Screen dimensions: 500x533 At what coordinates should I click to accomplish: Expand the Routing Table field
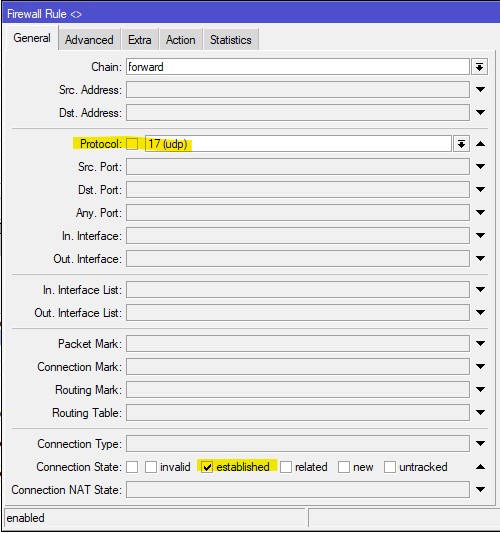pos(480,413)
